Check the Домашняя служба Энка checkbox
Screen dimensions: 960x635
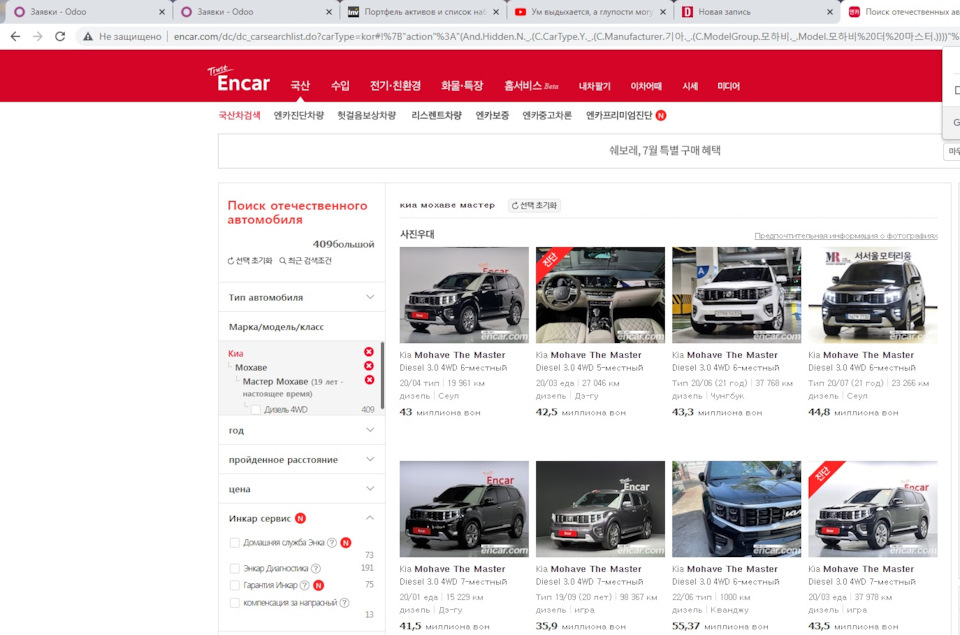234,543
